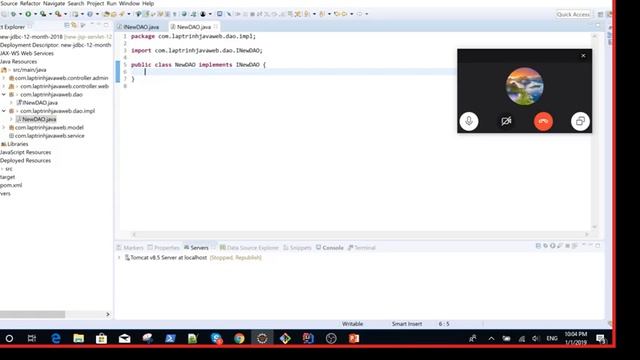Toggle the video camera in the call window
The height and width of the screenshot is (360, 640).
coord(506,121)
